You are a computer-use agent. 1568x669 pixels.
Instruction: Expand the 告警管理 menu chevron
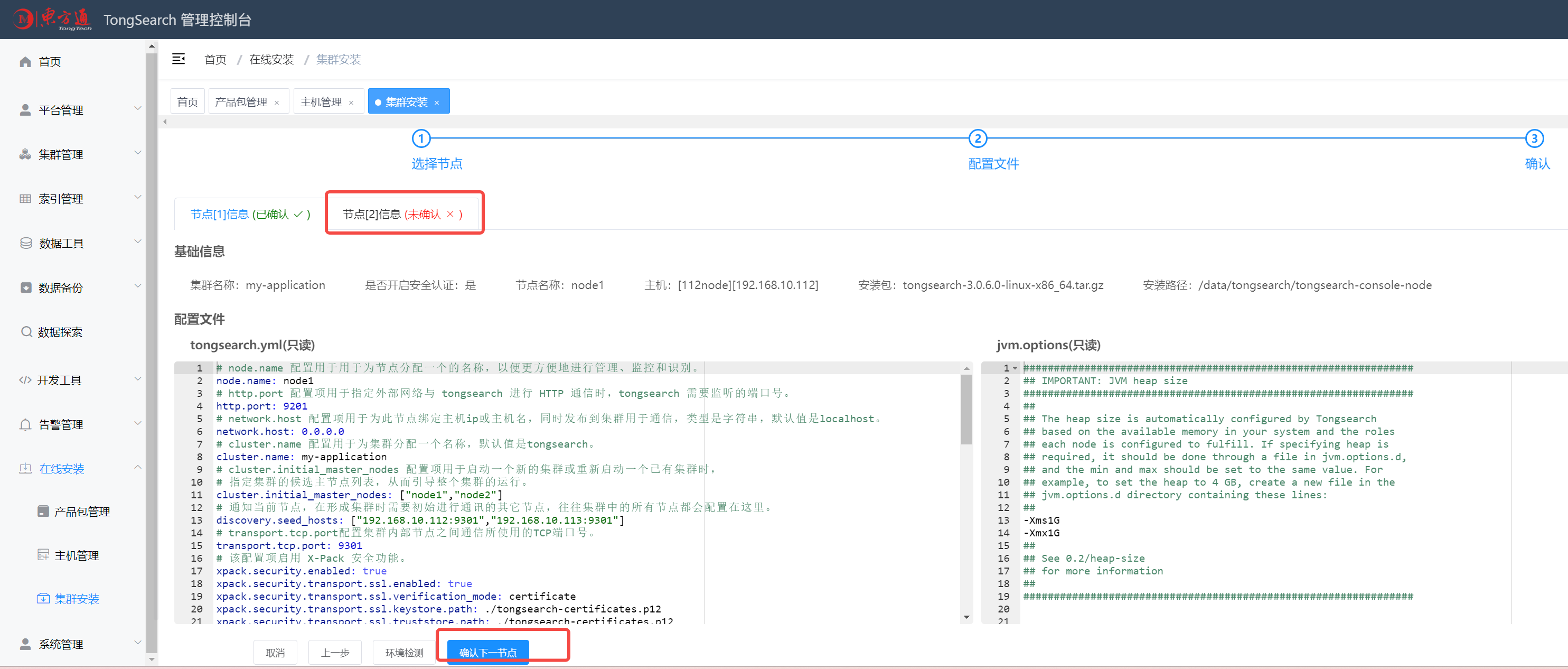coord(137,423)
